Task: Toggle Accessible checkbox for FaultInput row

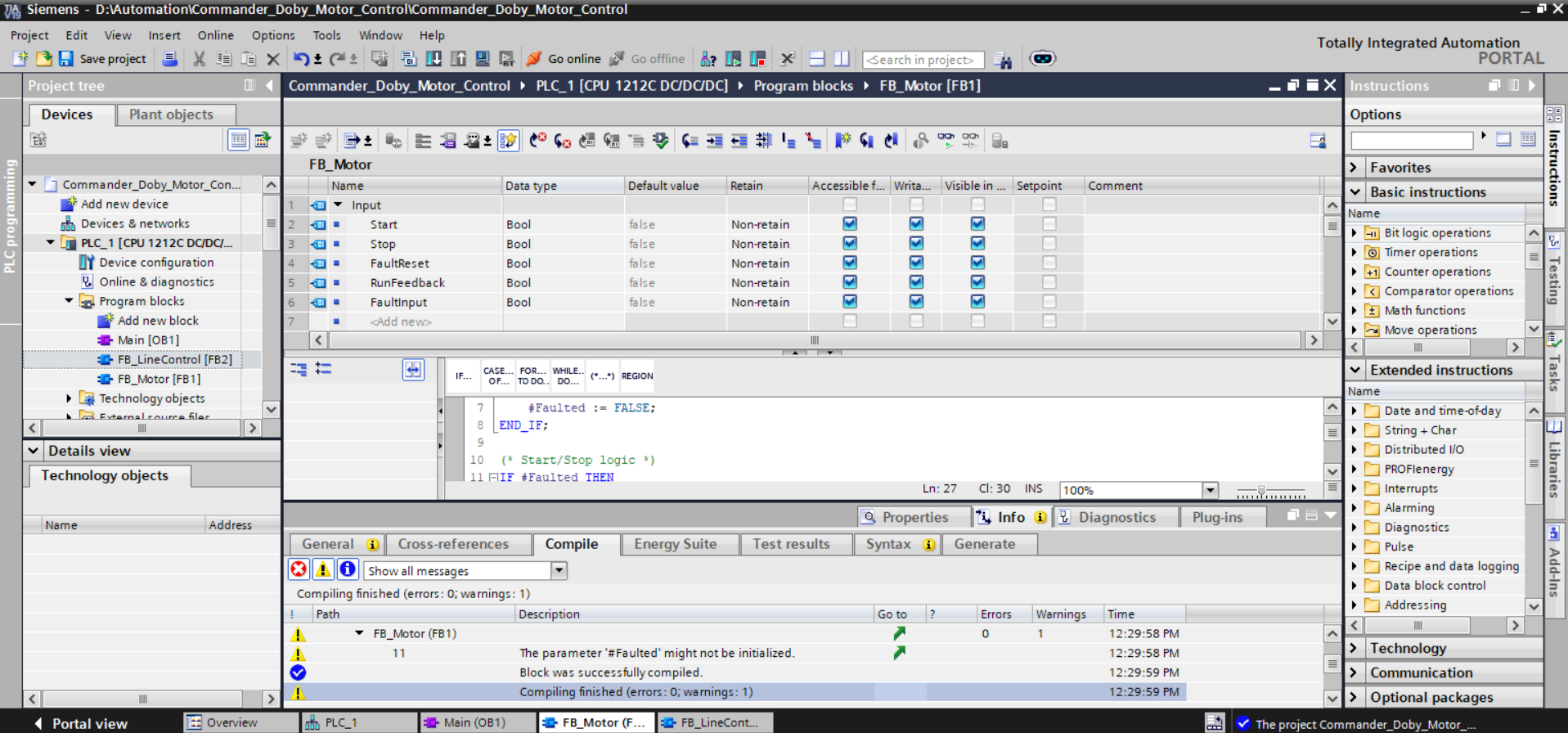Action: [850, 302]
